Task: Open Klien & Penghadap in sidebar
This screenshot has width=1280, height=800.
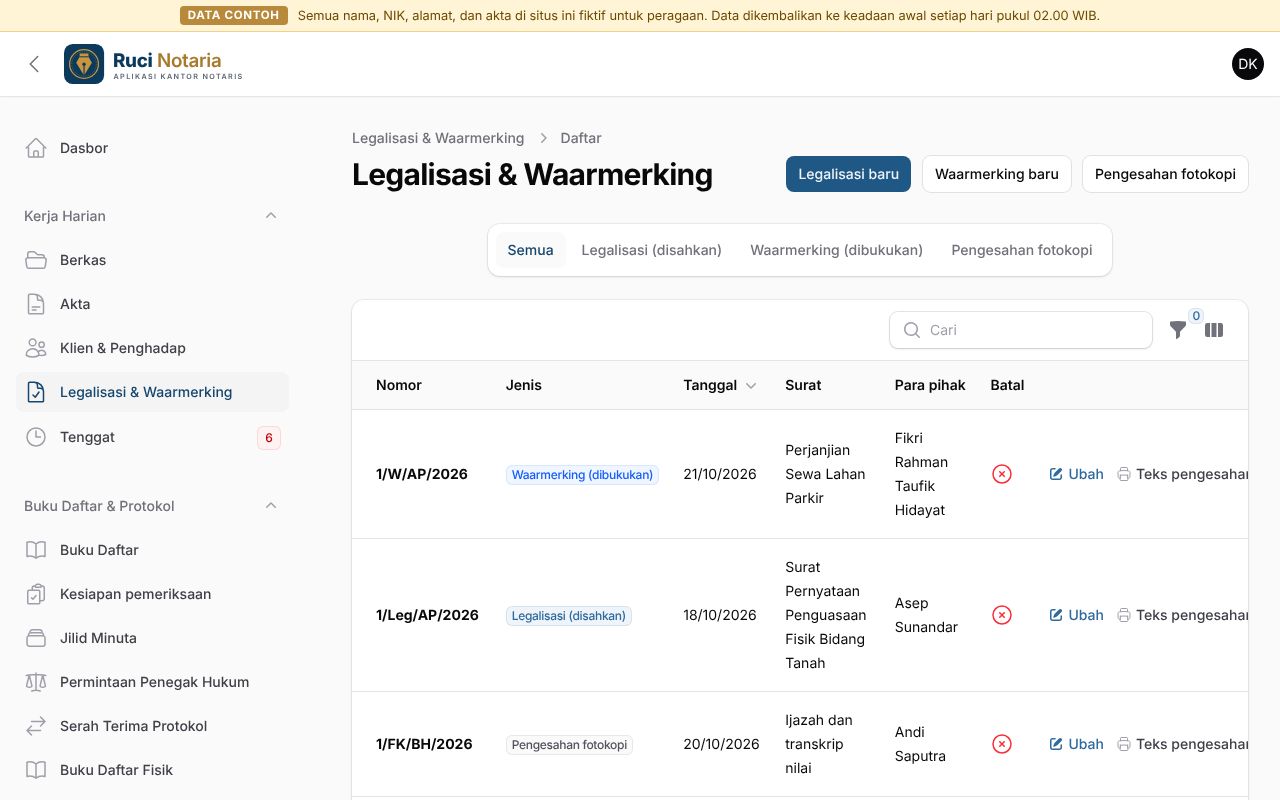Action: (x=152, y=348)
